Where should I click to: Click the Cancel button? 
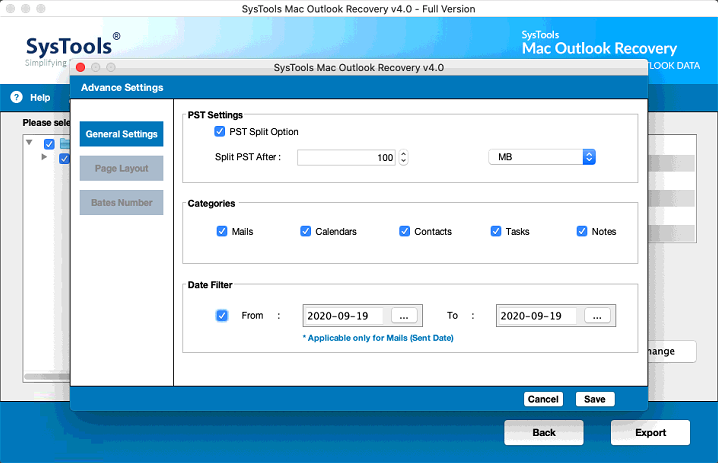point(543,399)
